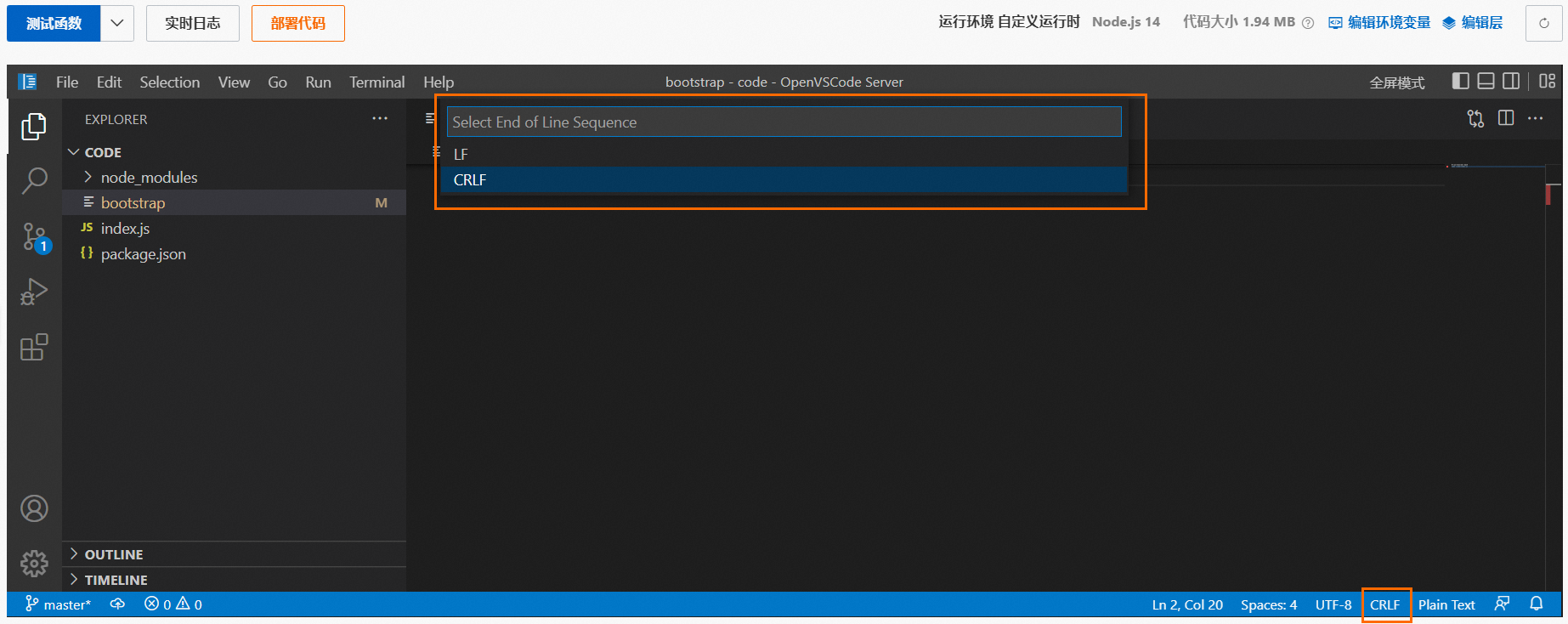
Task: Open the 编辑环境变量 link
Action: tap(1379, 22)
